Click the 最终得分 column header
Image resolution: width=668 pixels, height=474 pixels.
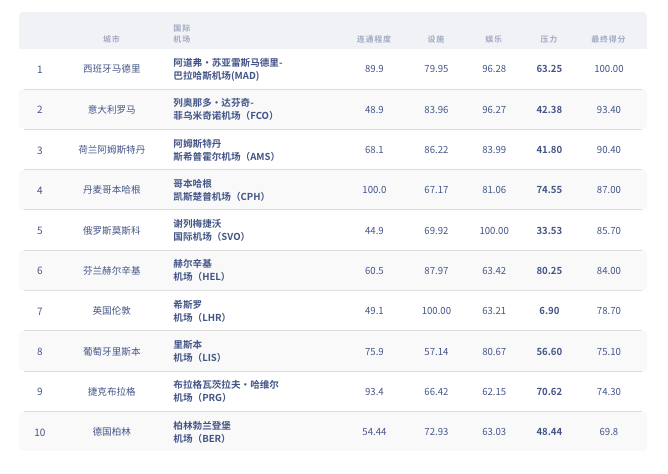(608, 39)
